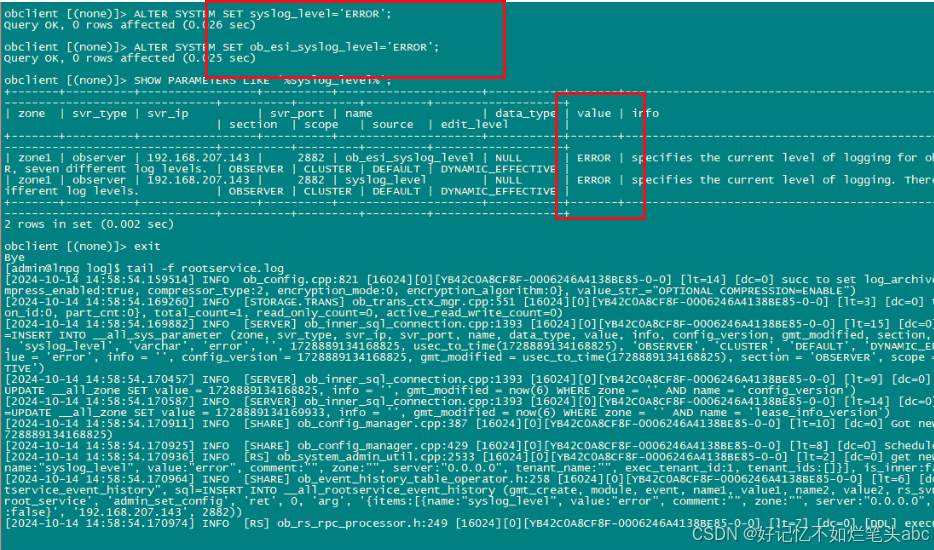Click the SHOW PARAMETERS LIKE command line
The width and height of the screenshot is (934, 550).
(198, 80)
